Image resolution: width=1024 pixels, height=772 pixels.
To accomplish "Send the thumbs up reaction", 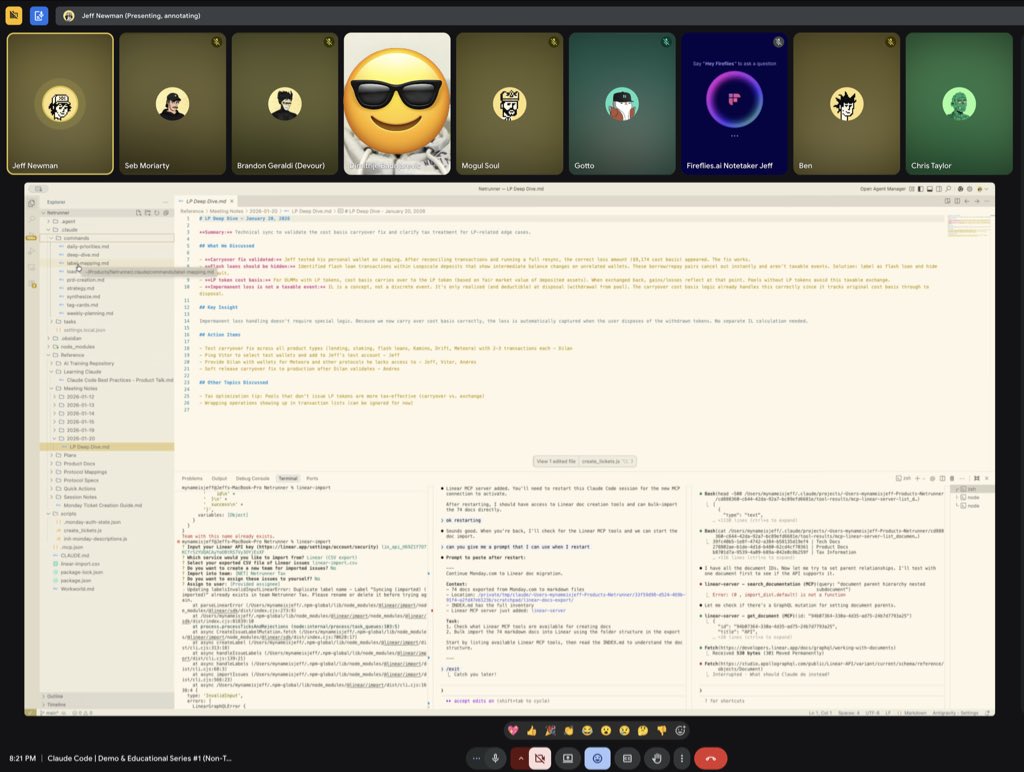I will 532,730.
